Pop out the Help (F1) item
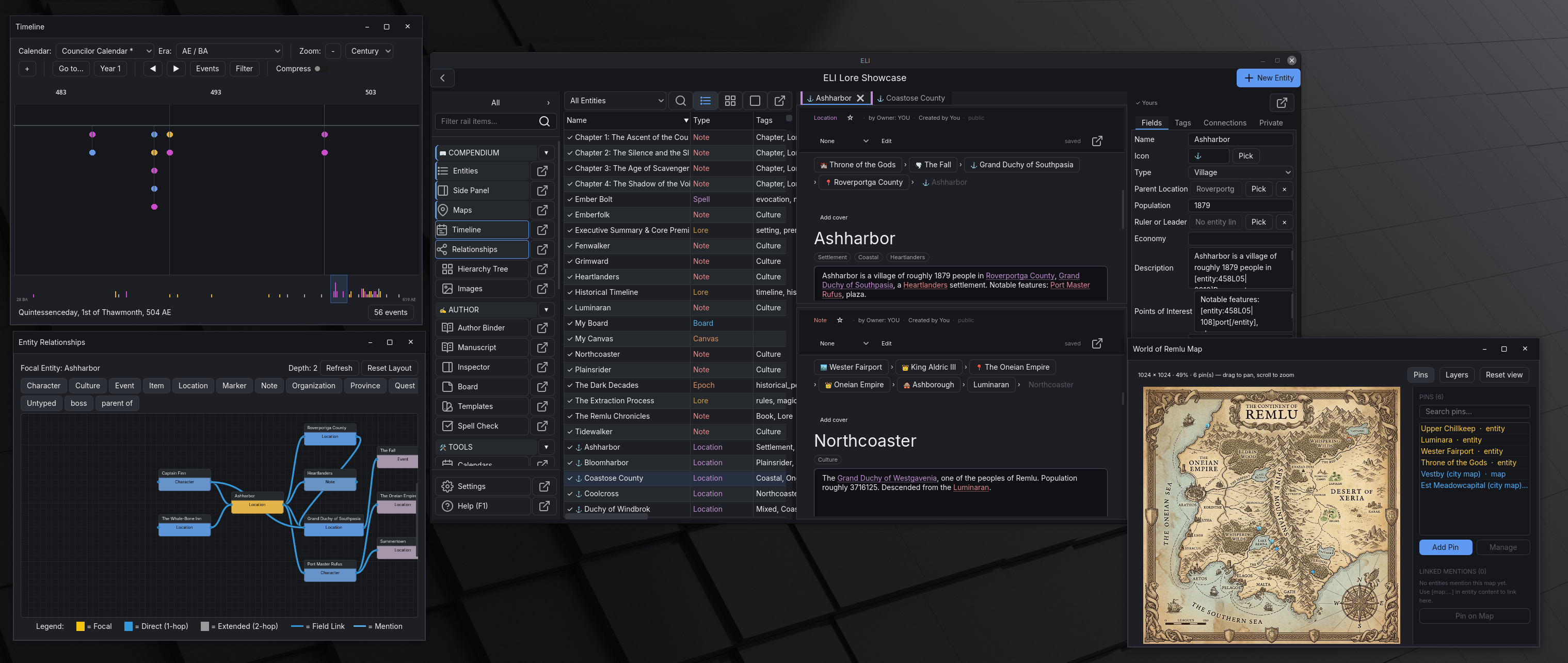Viewport: 1568px width, 663px height. point(544,506)
